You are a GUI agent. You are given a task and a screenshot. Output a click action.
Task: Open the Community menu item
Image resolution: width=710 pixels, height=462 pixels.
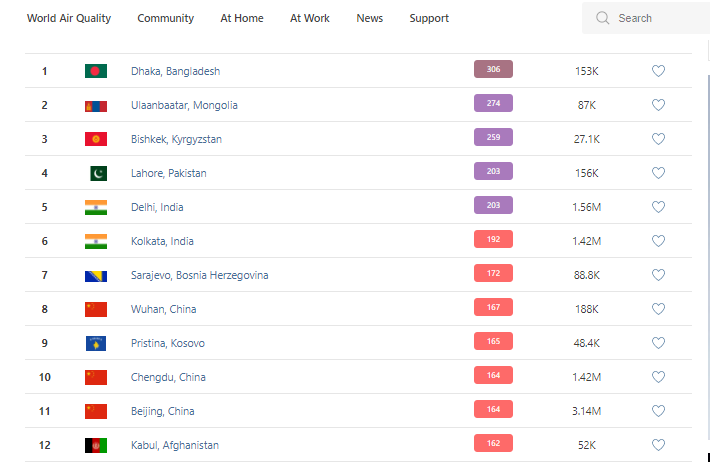pyautogui.click(x=166, y=18)
